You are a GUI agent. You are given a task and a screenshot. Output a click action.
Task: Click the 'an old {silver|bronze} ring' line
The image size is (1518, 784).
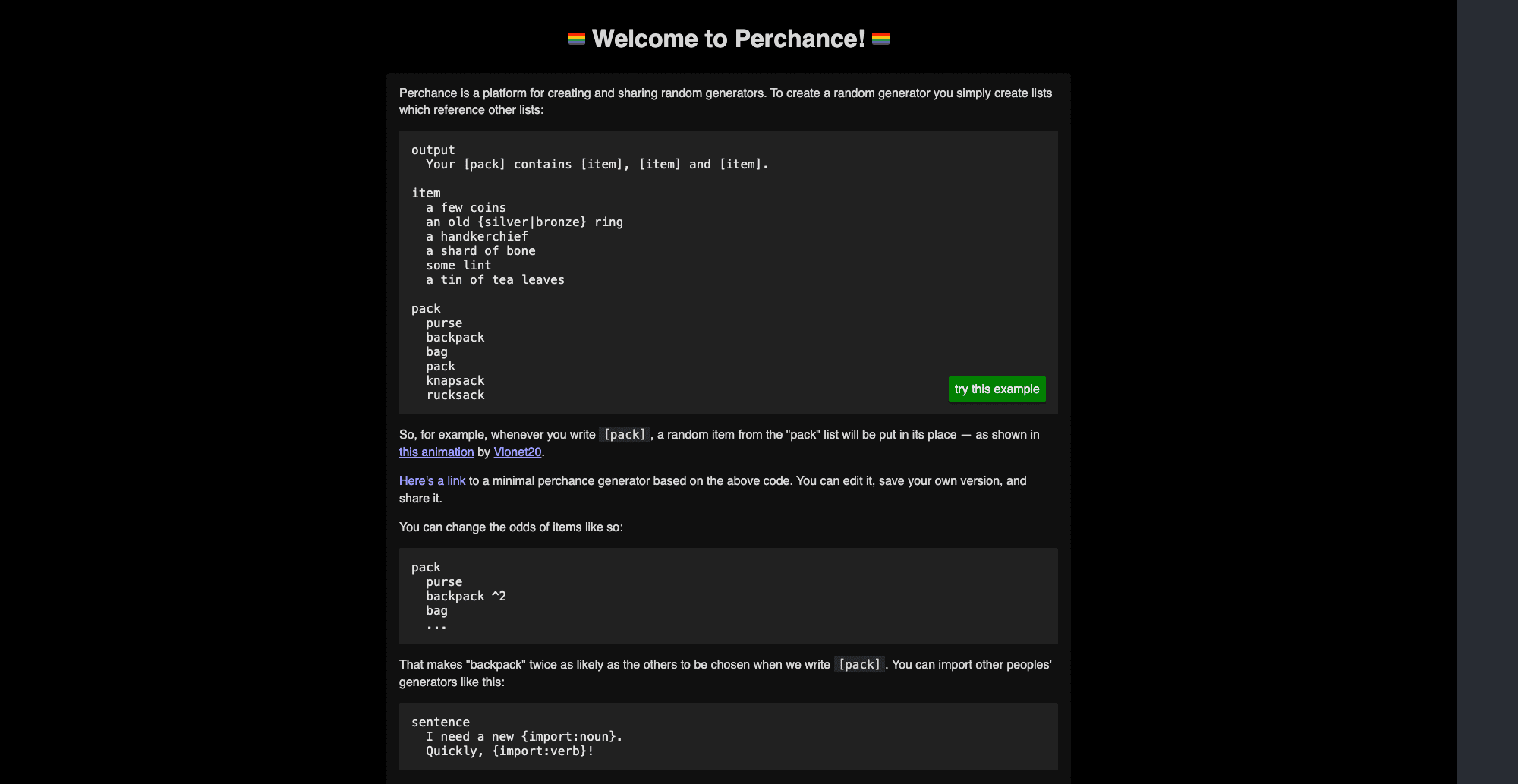(524, 222)
